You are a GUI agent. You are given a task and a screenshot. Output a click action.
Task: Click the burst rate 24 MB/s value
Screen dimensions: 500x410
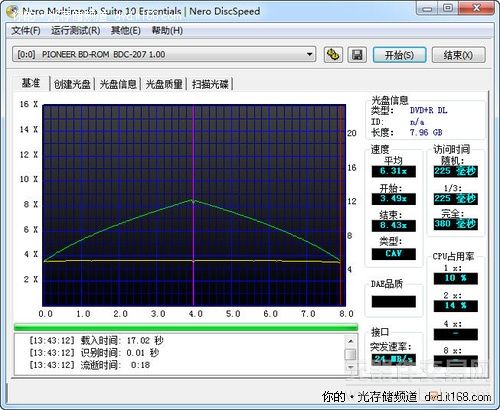click(x=394, y=359)
